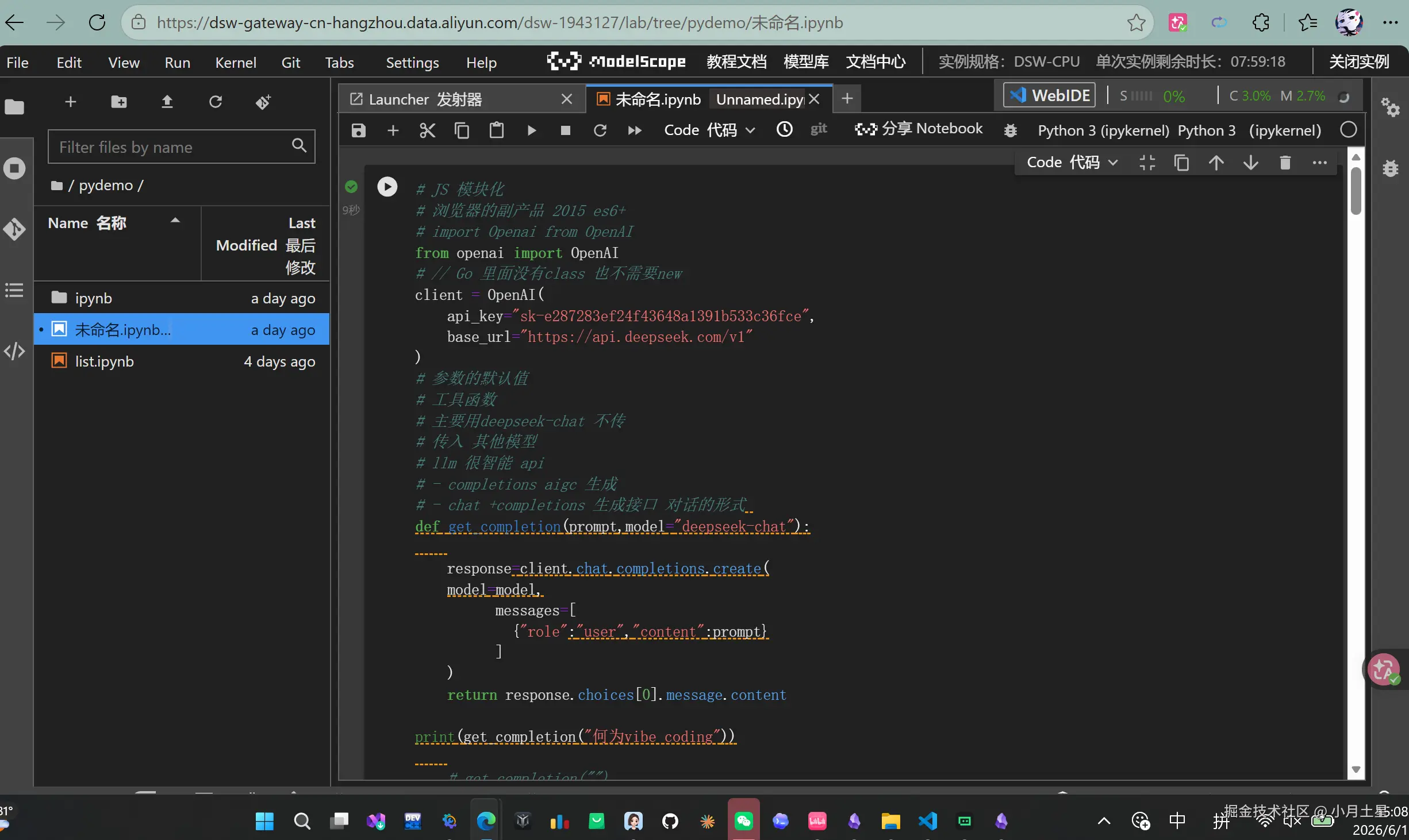Copy selected cells in the notebook toolbar
The width and height of the screenshot is (1409, 840).
coord(462,130)
